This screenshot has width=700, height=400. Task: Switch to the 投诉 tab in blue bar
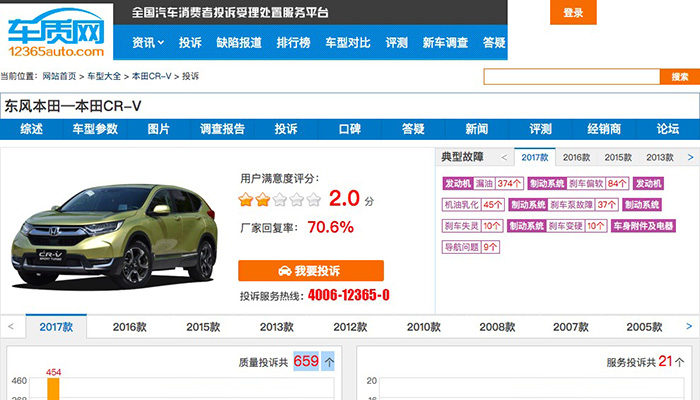(286, 129)
